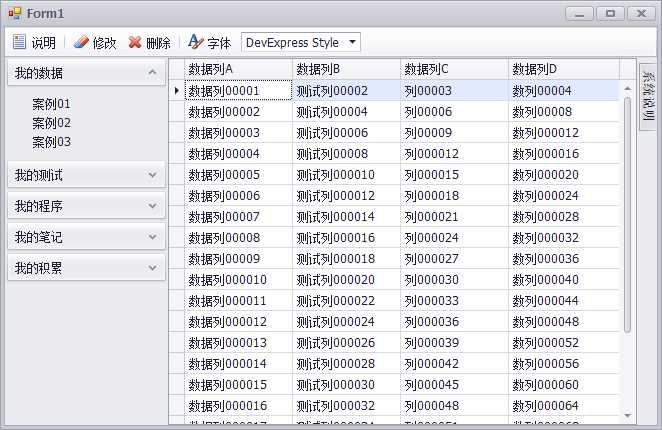Select cell 列00003

tap(454, 90)
